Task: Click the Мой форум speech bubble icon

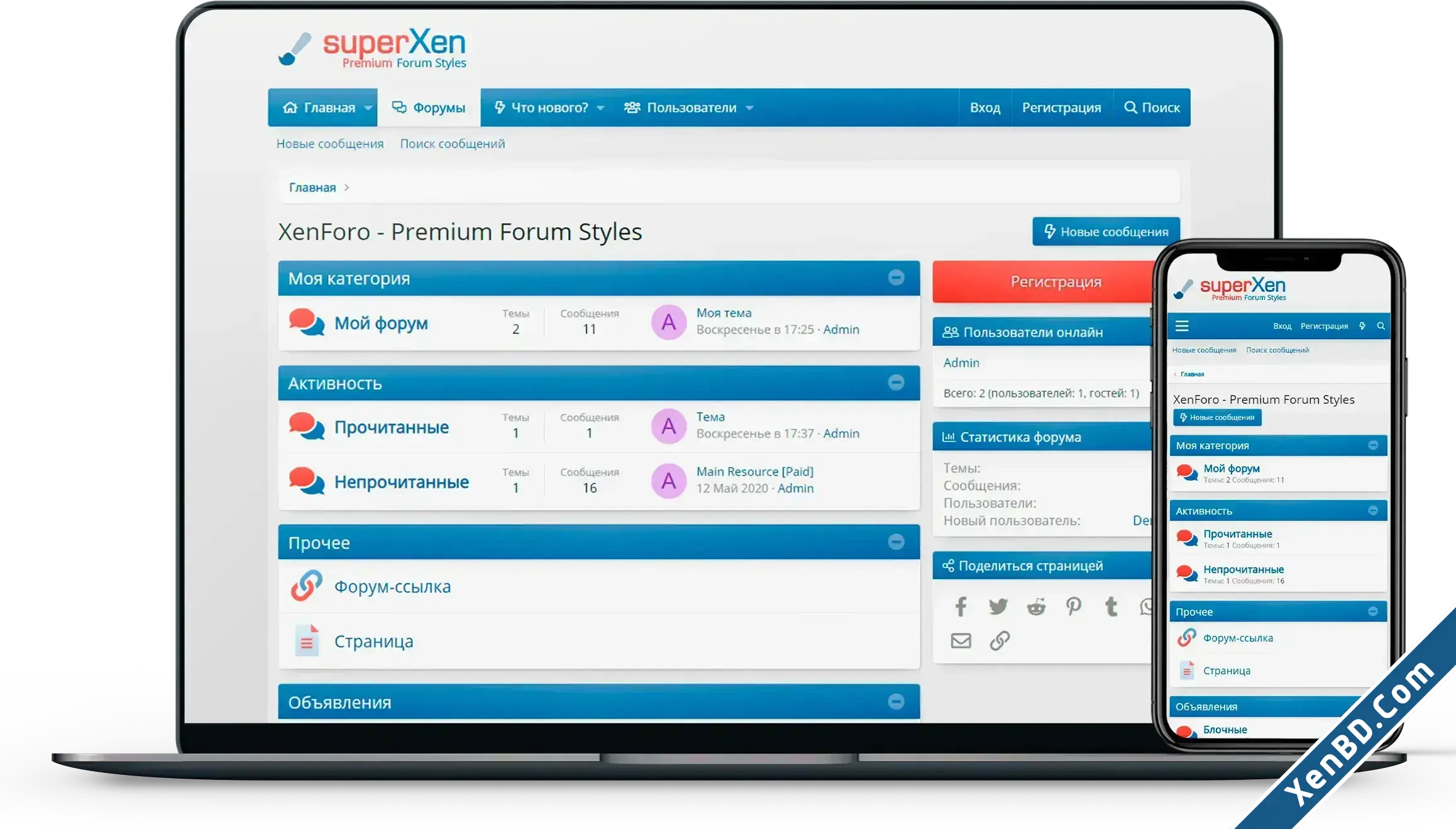Action: tap(307, 322)
